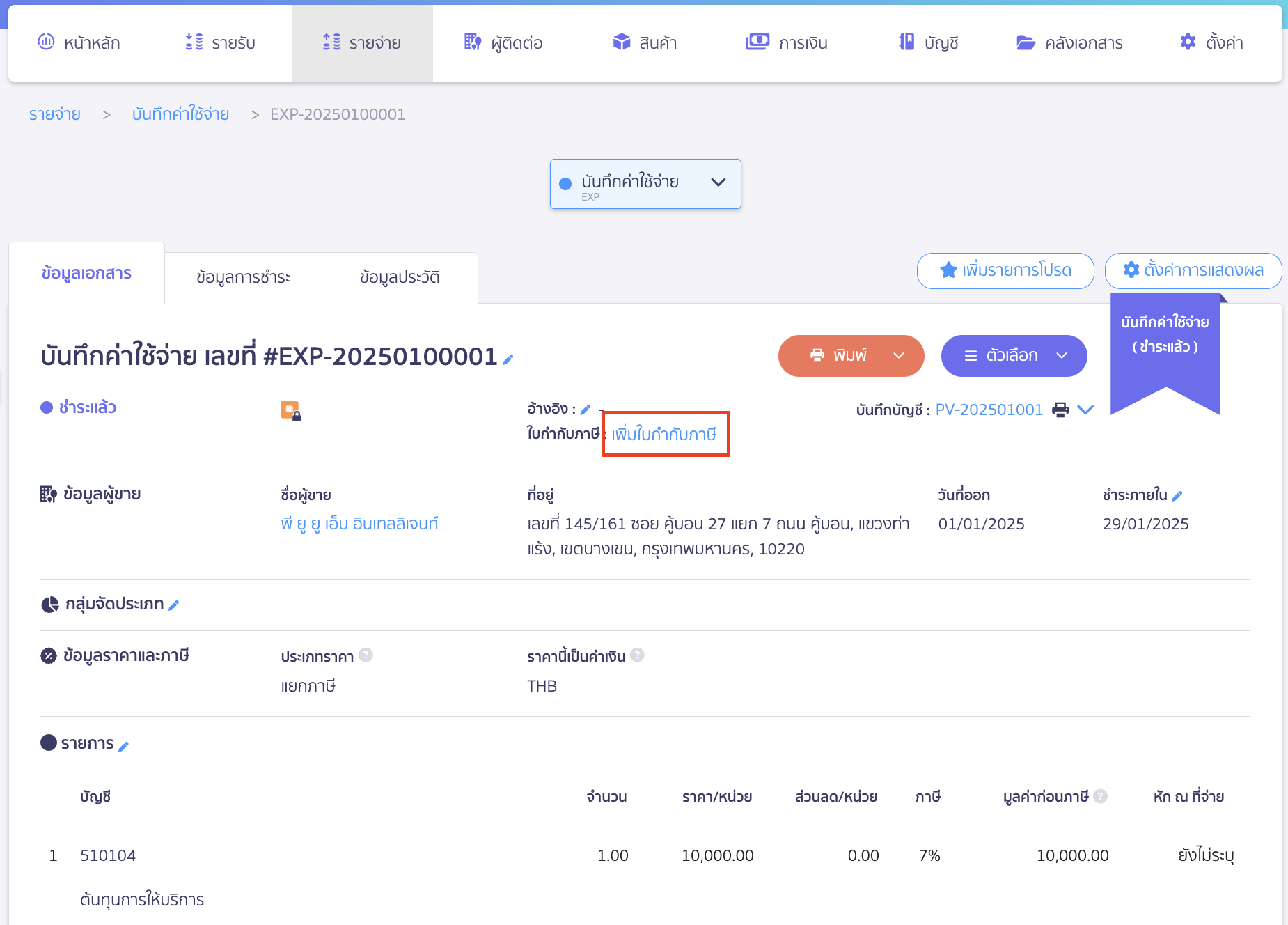Image resolution: width=1288 pixels, height=925 pixels.
Task: Click edit pencil next to กลุ่มจัดประเภท
Action: pyautogui.click(x=174, y=605)
